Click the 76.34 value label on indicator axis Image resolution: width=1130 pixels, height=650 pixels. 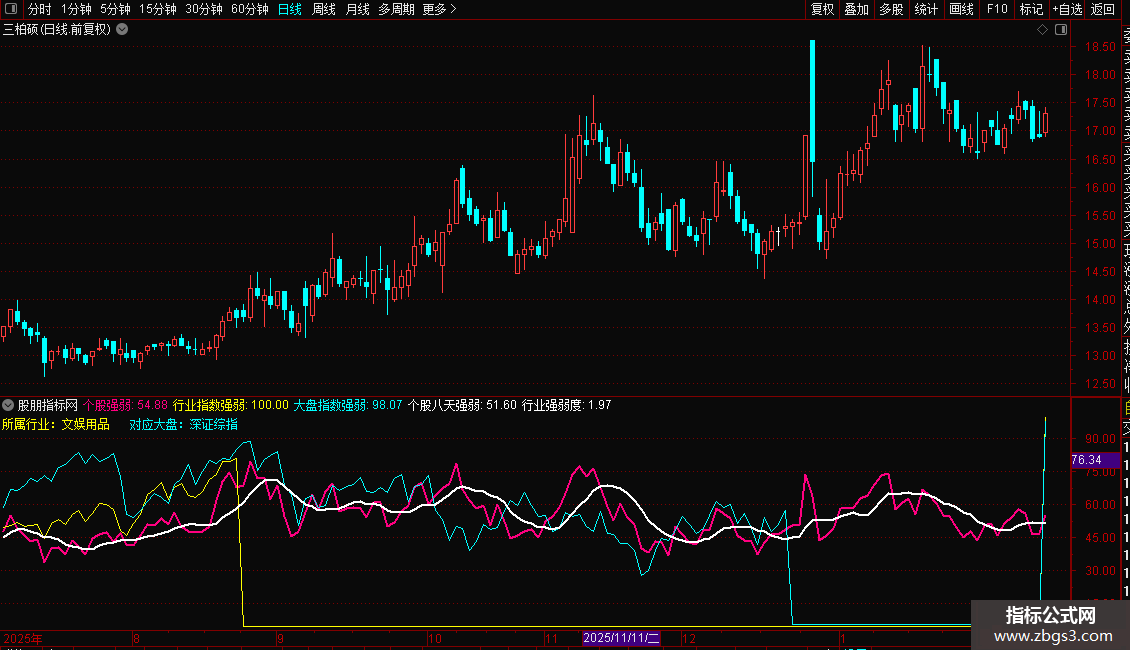[x=1086, y=460]
